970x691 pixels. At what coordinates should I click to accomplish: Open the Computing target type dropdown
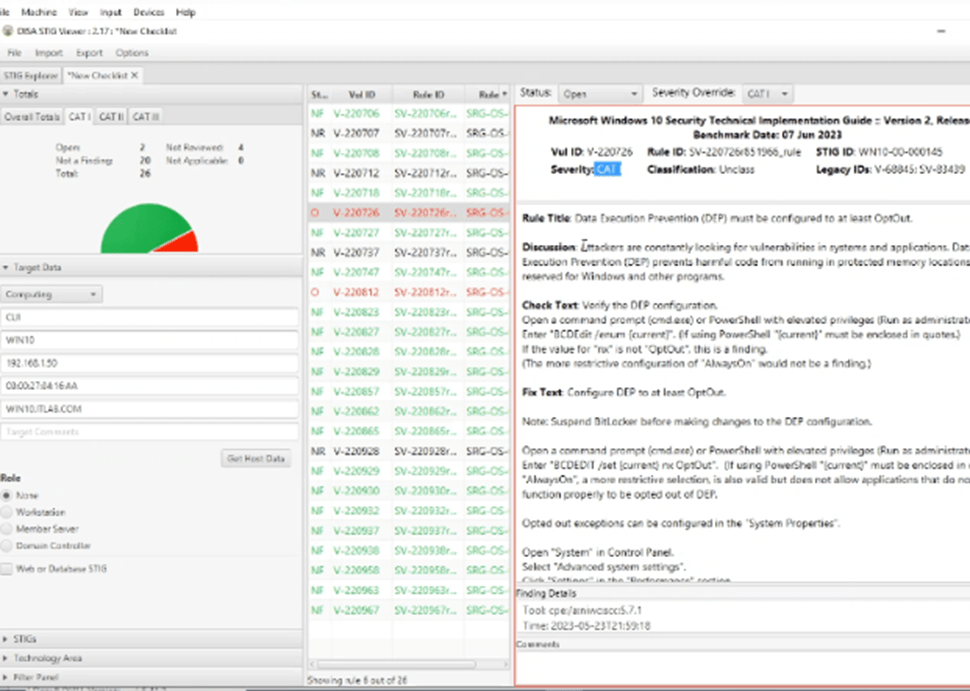52,295
